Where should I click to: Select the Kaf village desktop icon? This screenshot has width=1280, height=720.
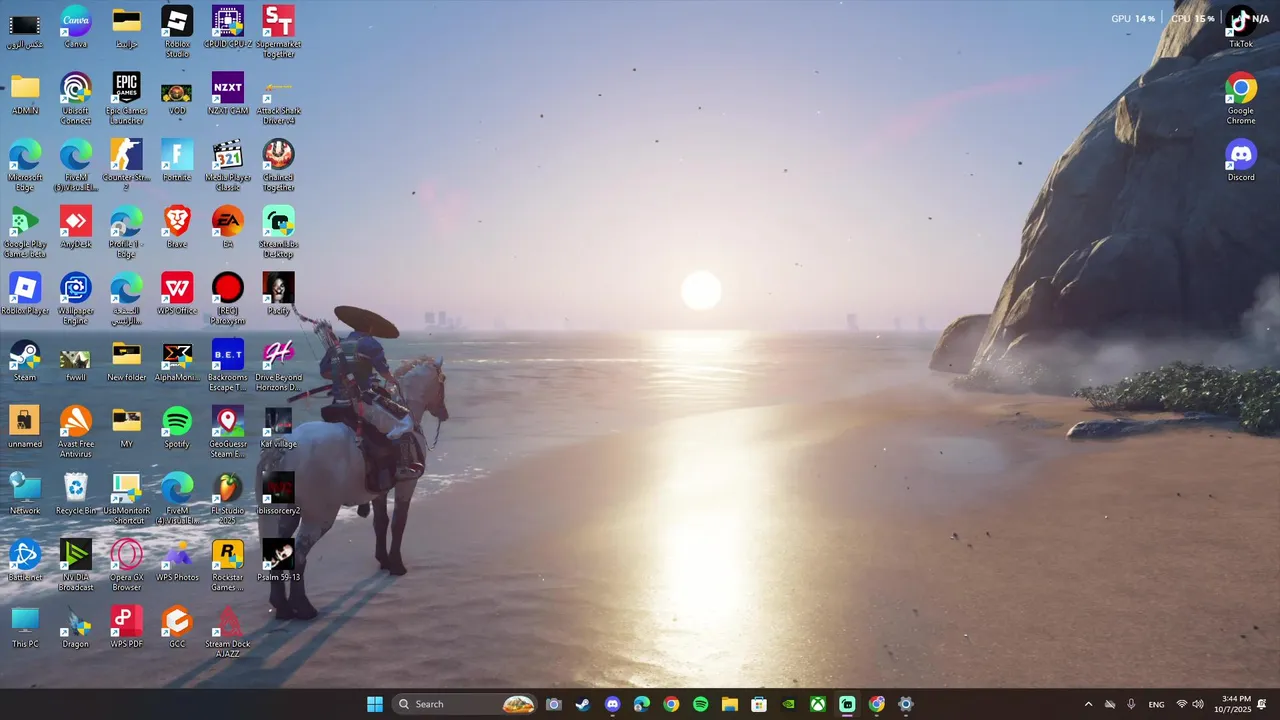click(x=278, y=427)
